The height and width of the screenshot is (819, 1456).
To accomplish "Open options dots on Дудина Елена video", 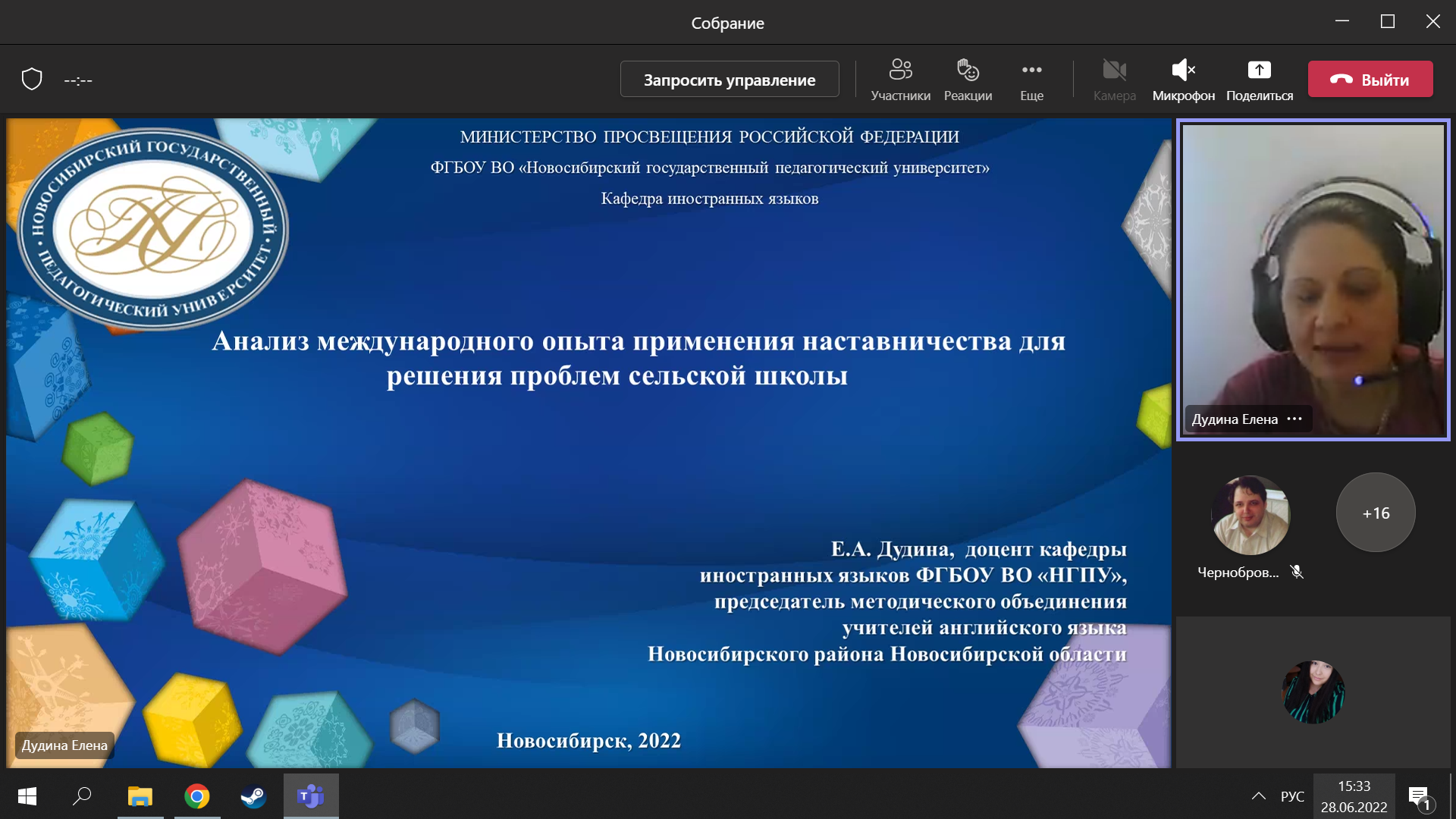I will [1294, 419].
